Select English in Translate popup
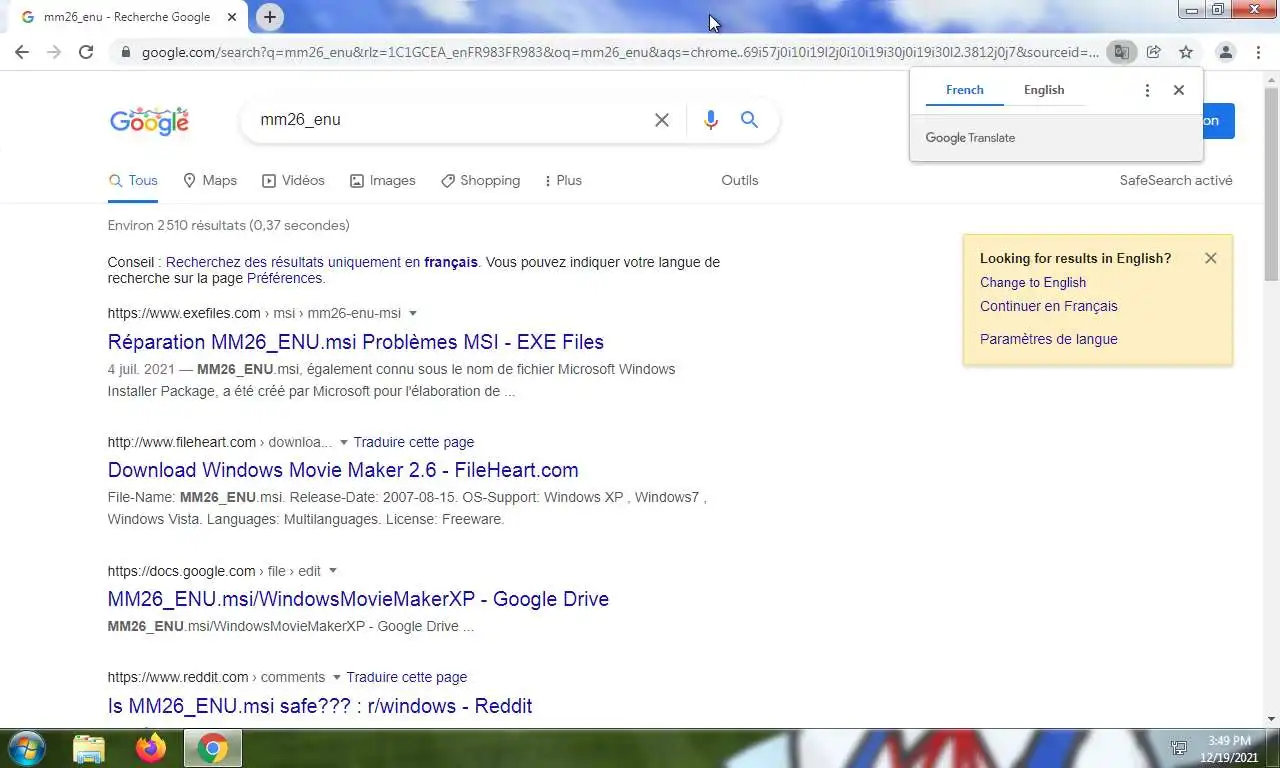This screenshot has width=1280, height=768. 1044,90
